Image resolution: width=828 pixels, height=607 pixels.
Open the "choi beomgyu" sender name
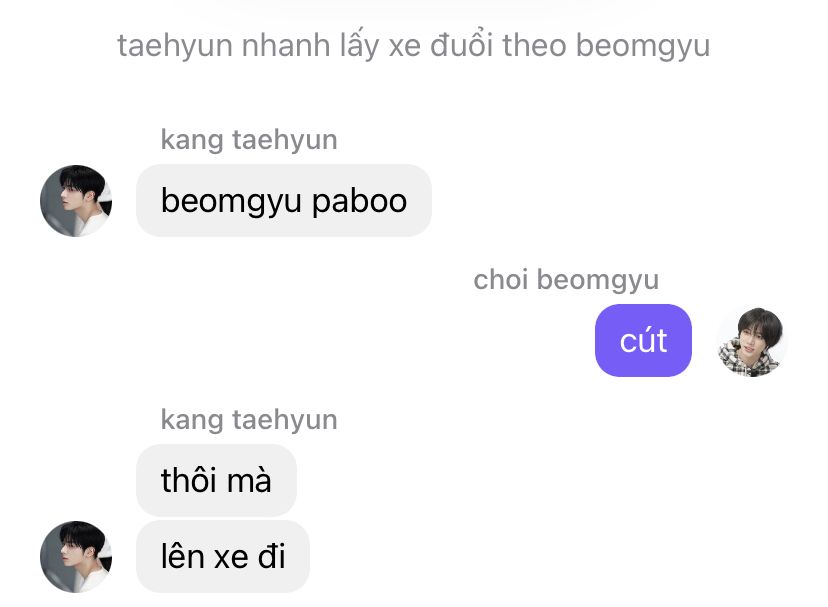566,281
